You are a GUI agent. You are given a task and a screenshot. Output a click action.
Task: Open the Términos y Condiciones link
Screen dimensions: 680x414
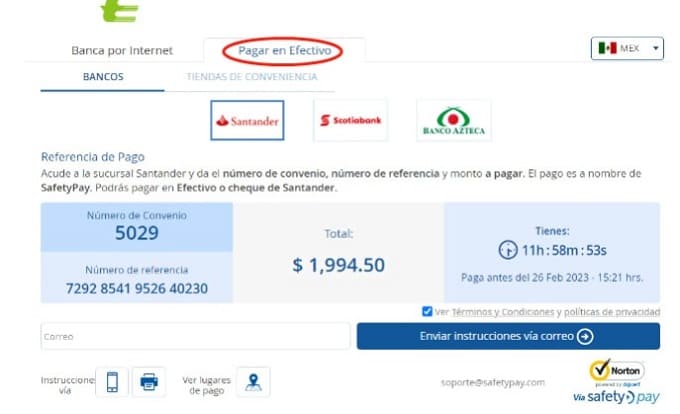(503, 312)
